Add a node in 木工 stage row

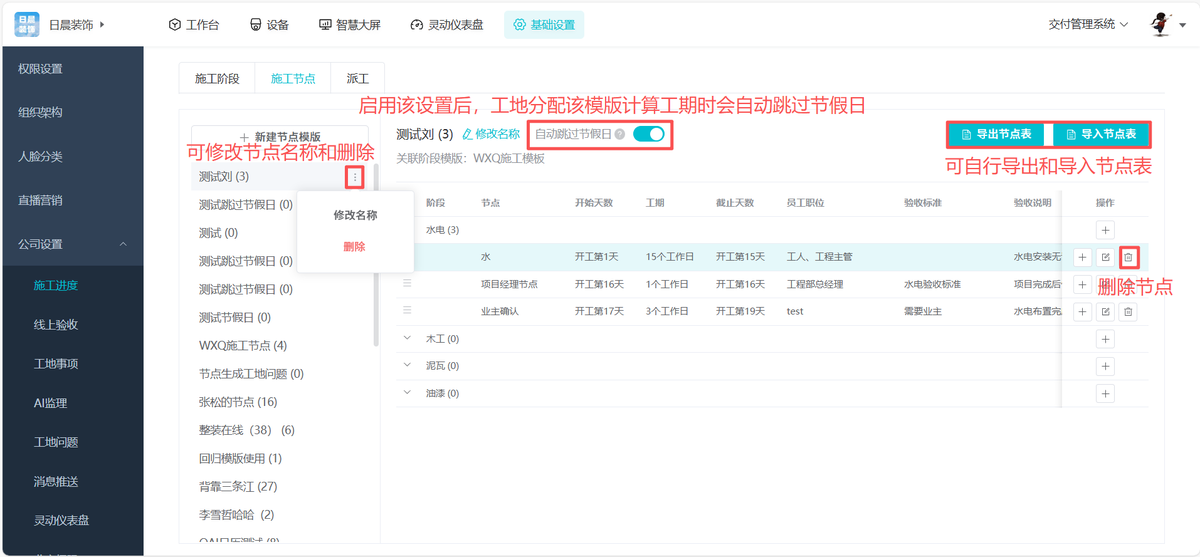tap(1105, 339)
